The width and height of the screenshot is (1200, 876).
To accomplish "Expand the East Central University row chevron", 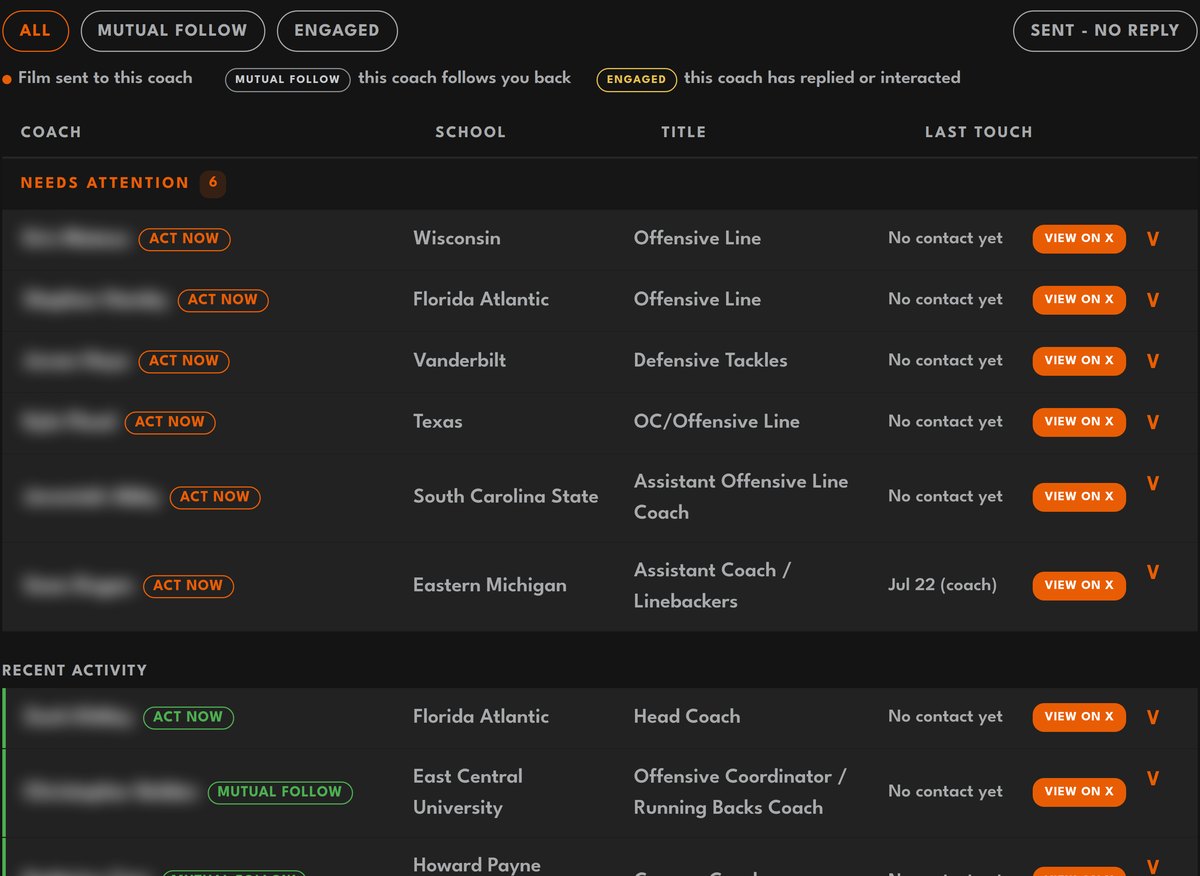I will click(1152, 778).
